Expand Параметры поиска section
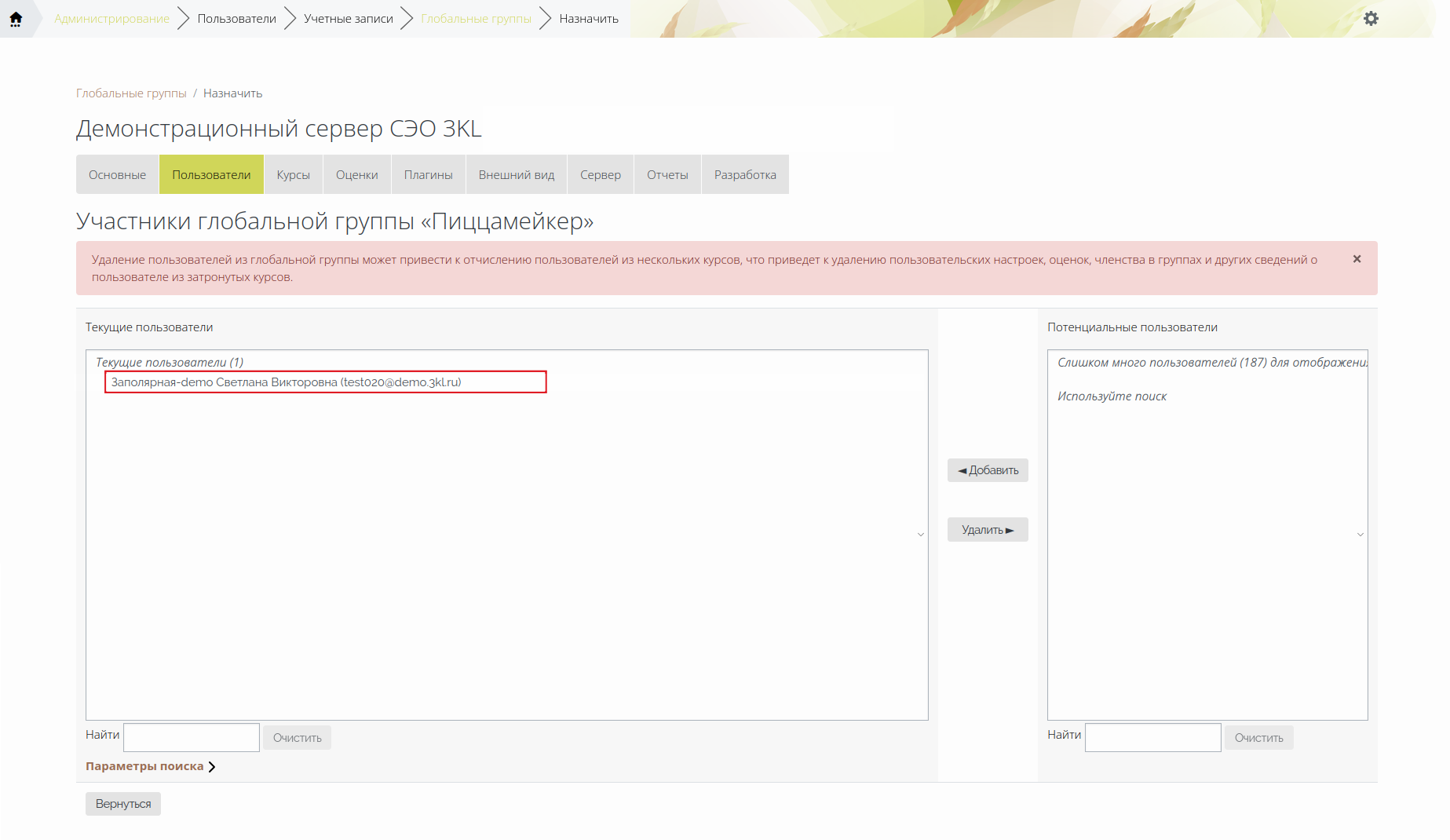 tap(151, 766)
